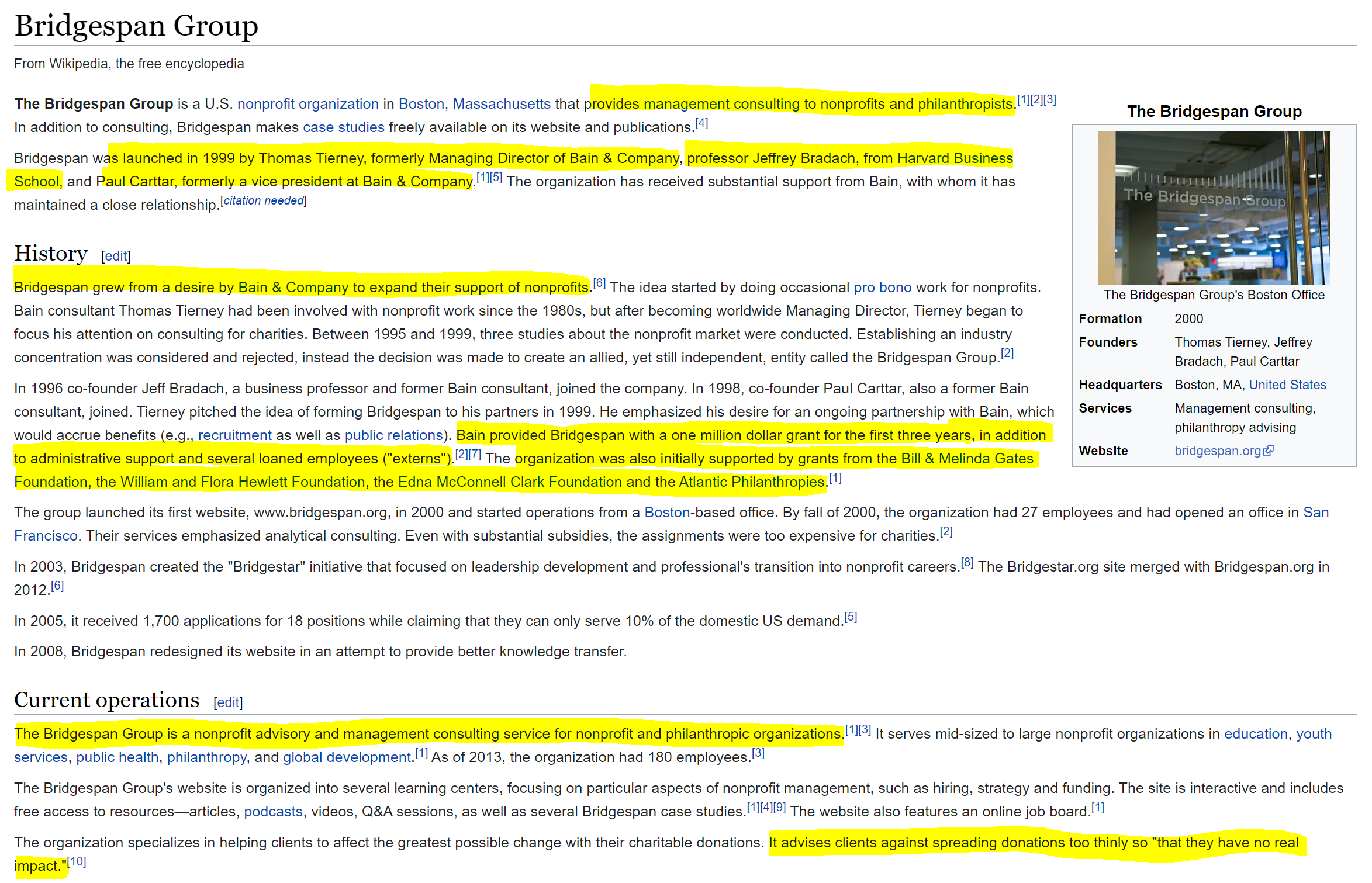Click reference [5] after Bain & Company vice president
1372x883 pixels.
click(x=496, y=178)
